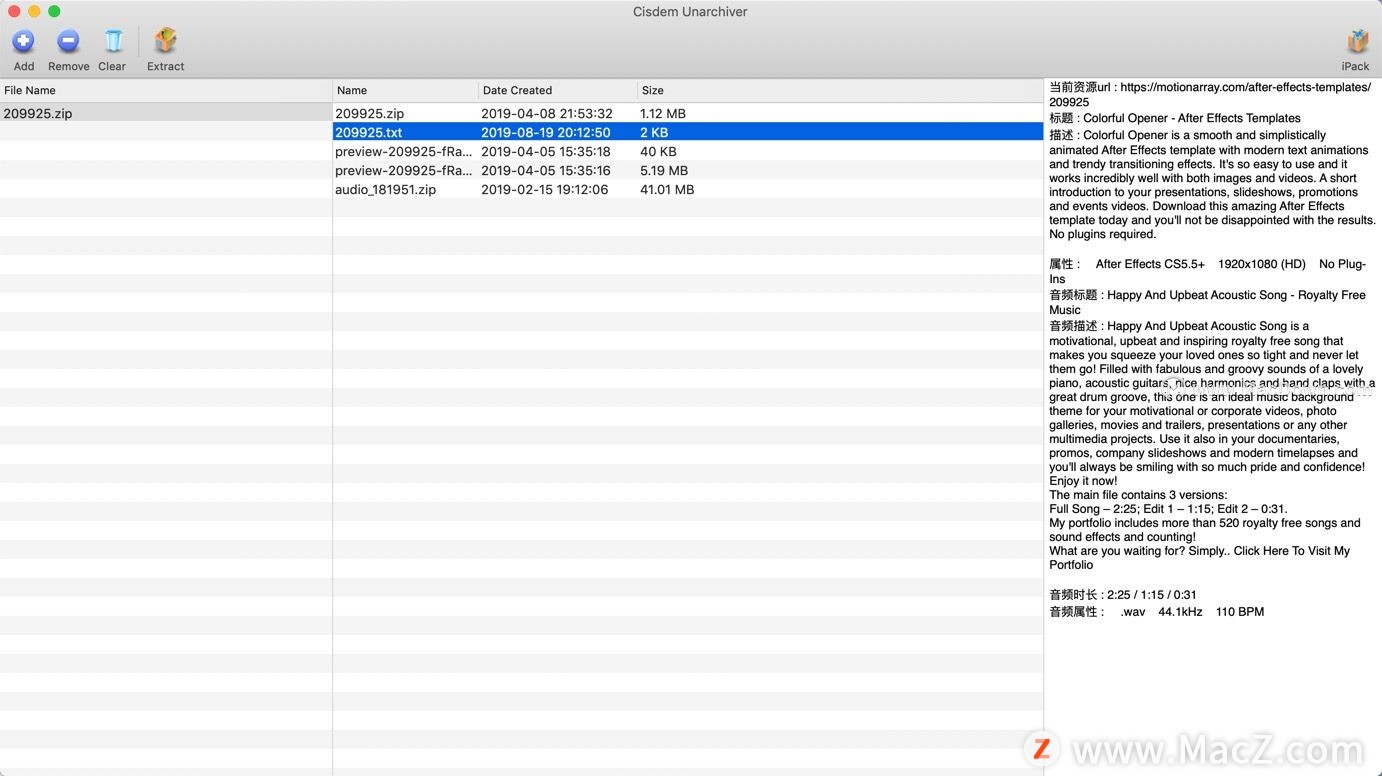
Task: Click the 'Enjoy it now!' line in preview
Action: 1083,481
